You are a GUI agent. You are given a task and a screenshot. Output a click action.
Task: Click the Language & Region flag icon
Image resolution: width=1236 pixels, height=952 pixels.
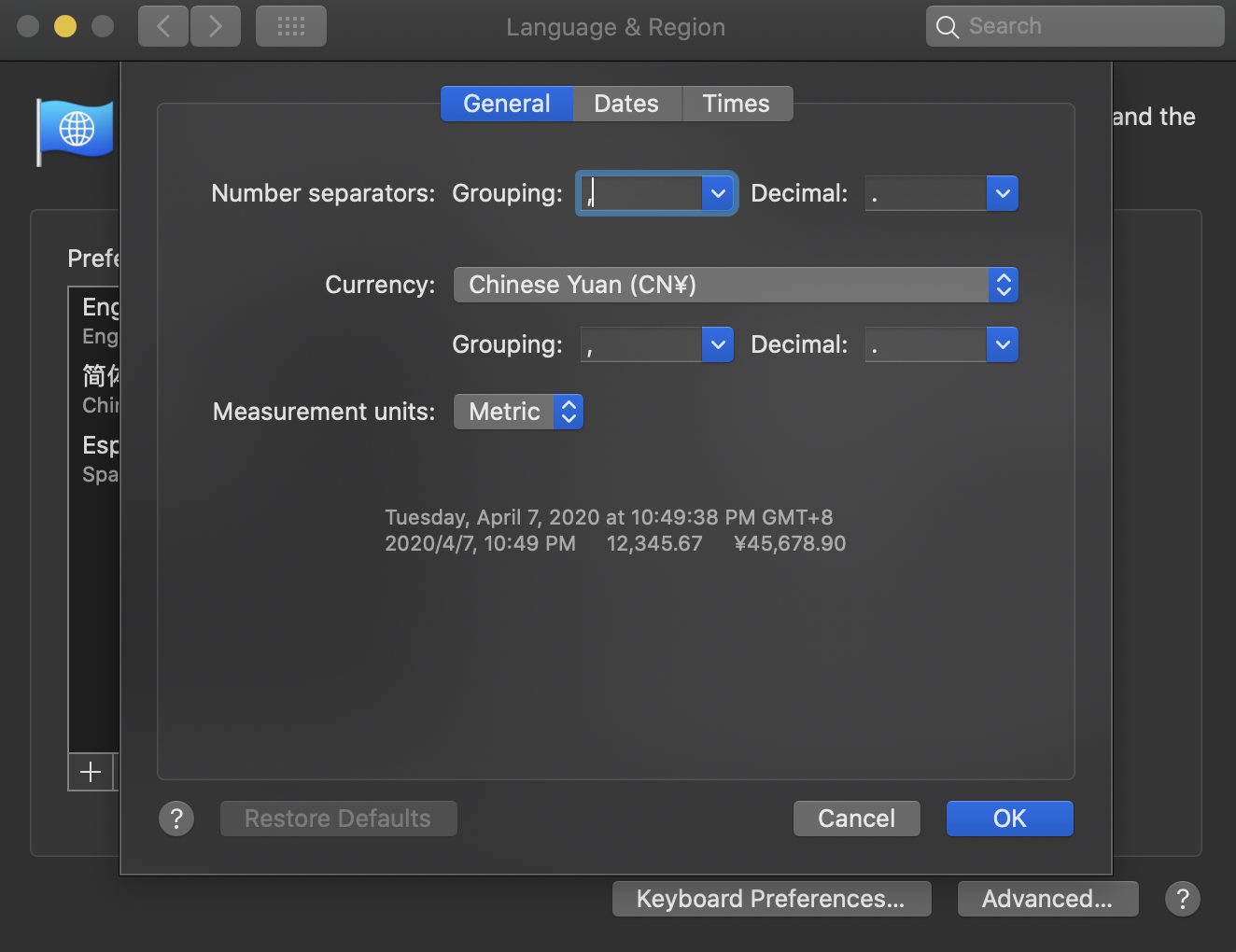point(76,132)
